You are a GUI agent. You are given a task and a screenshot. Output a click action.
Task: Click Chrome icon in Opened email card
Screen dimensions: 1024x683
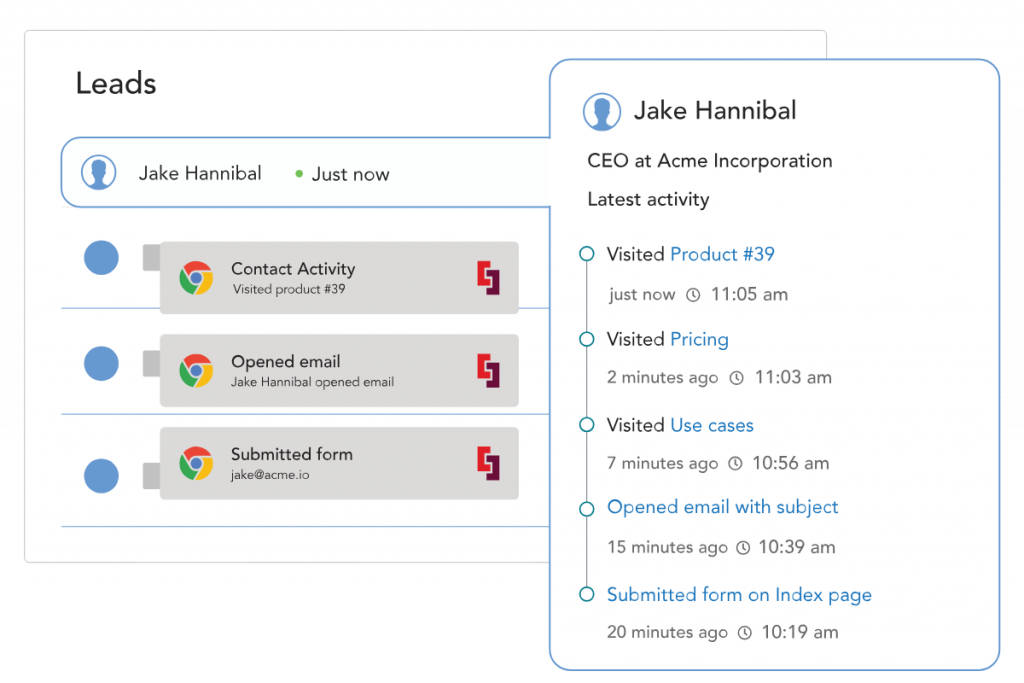(x=196, y=371)
